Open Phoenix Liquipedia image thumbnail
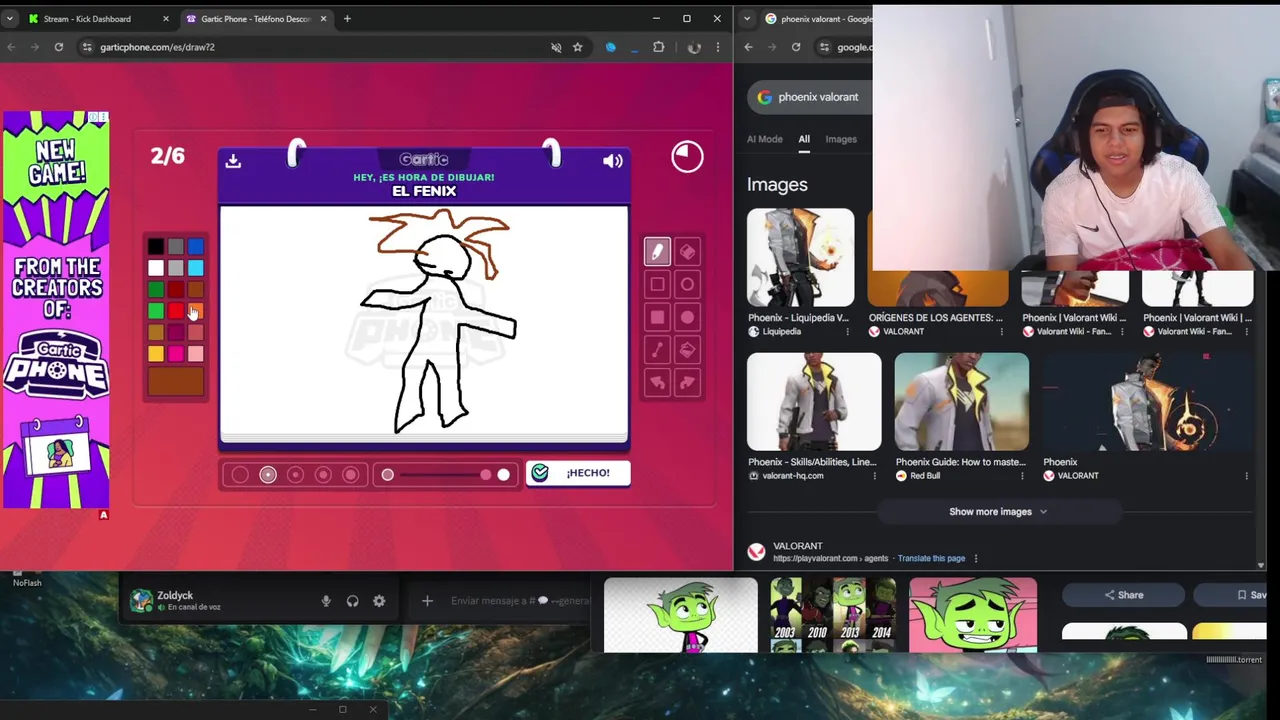This screenshot has width=1280, height=720. 801,258
